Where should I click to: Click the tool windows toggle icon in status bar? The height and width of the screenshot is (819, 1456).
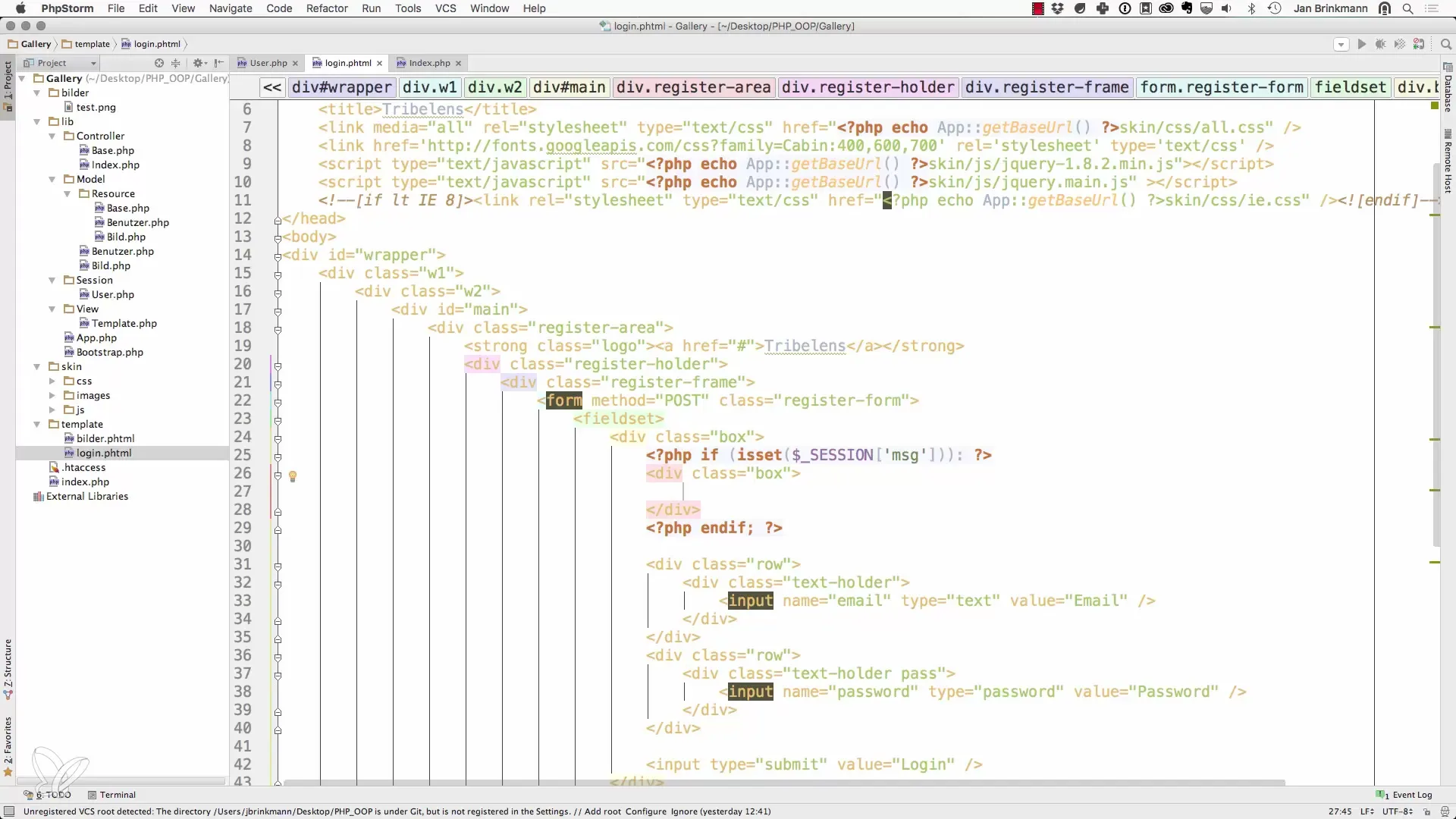[9, 811]
